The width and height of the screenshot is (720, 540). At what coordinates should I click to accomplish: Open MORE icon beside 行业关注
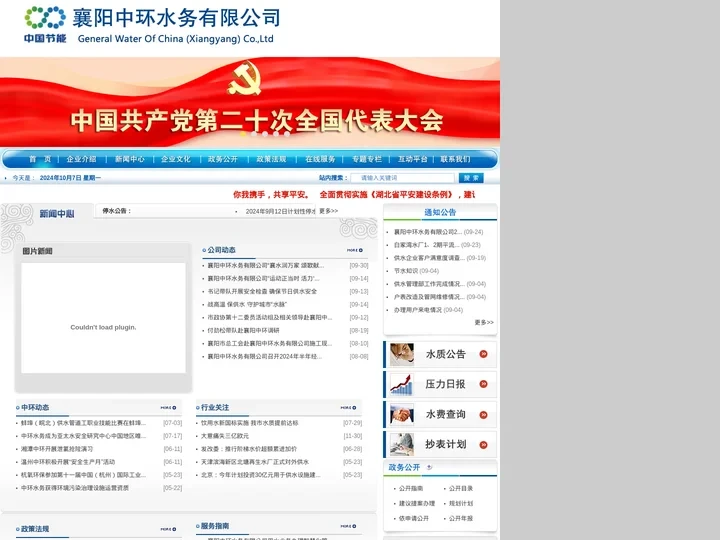(x=348, y=408)
